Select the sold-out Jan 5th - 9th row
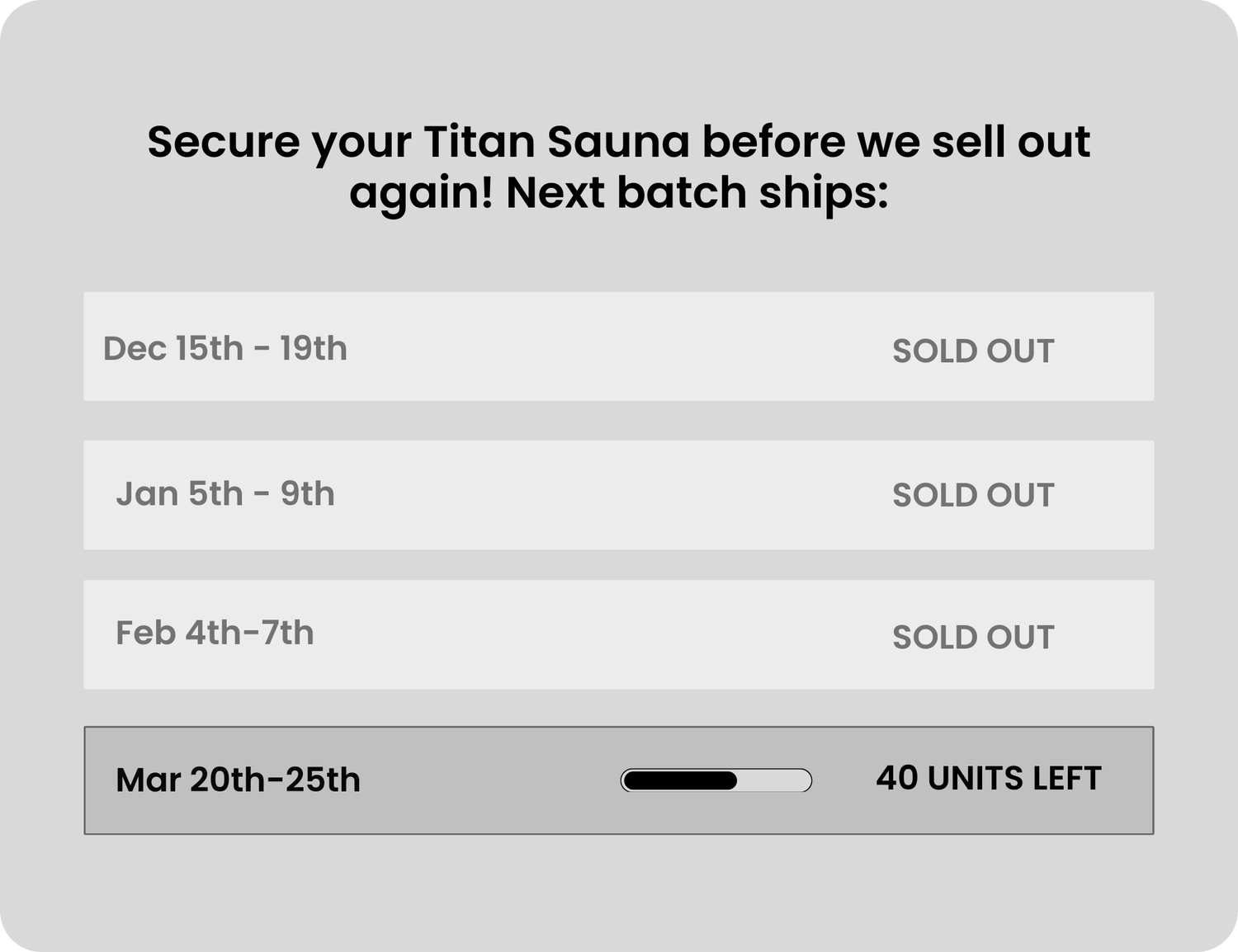Viewport: 1238px width, 952px height. click(618, 495)
